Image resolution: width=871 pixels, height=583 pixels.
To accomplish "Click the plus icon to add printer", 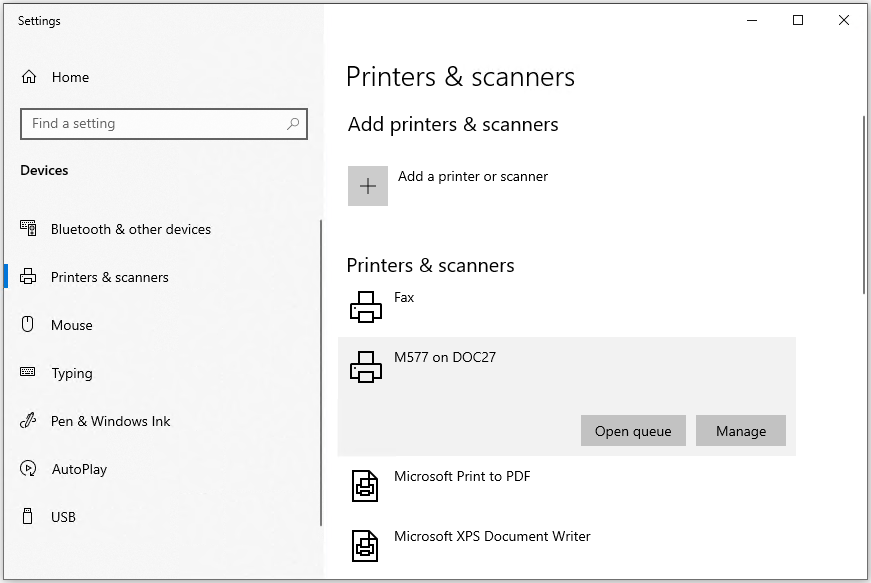I will pos(368,186).
